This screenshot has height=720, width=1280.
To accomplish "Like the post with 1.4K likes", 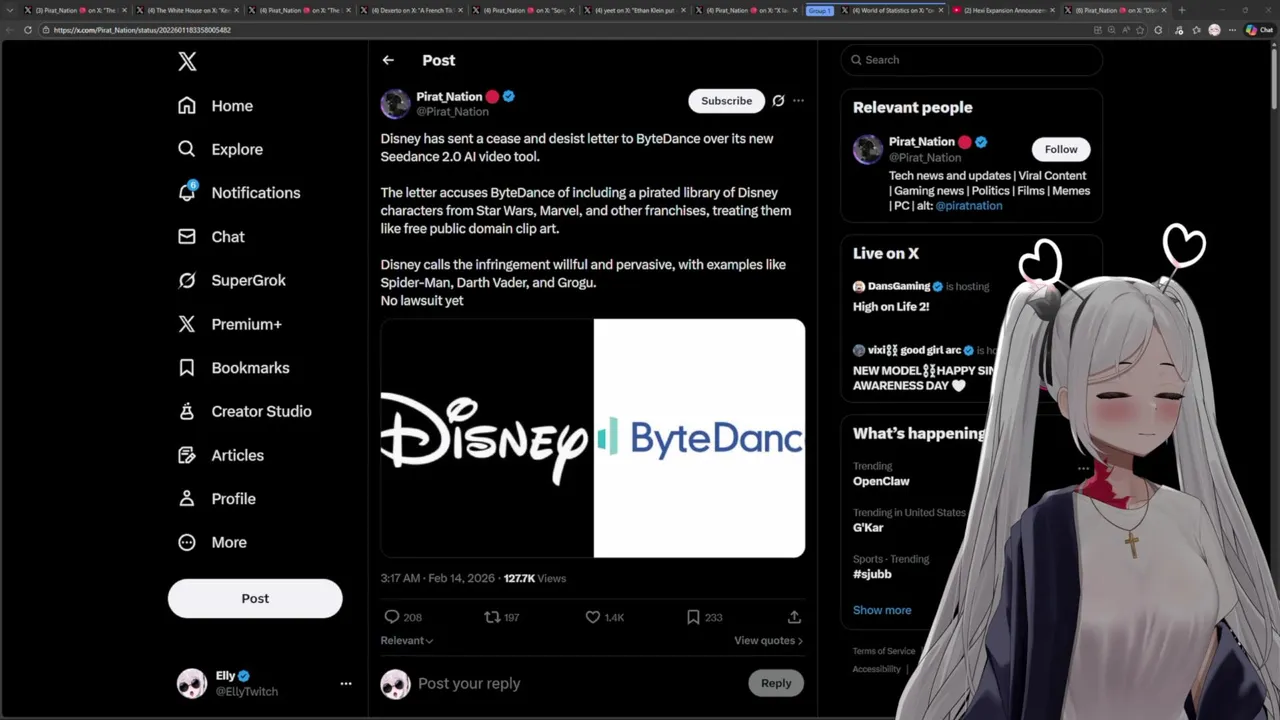I will click(x=593, y=617).
